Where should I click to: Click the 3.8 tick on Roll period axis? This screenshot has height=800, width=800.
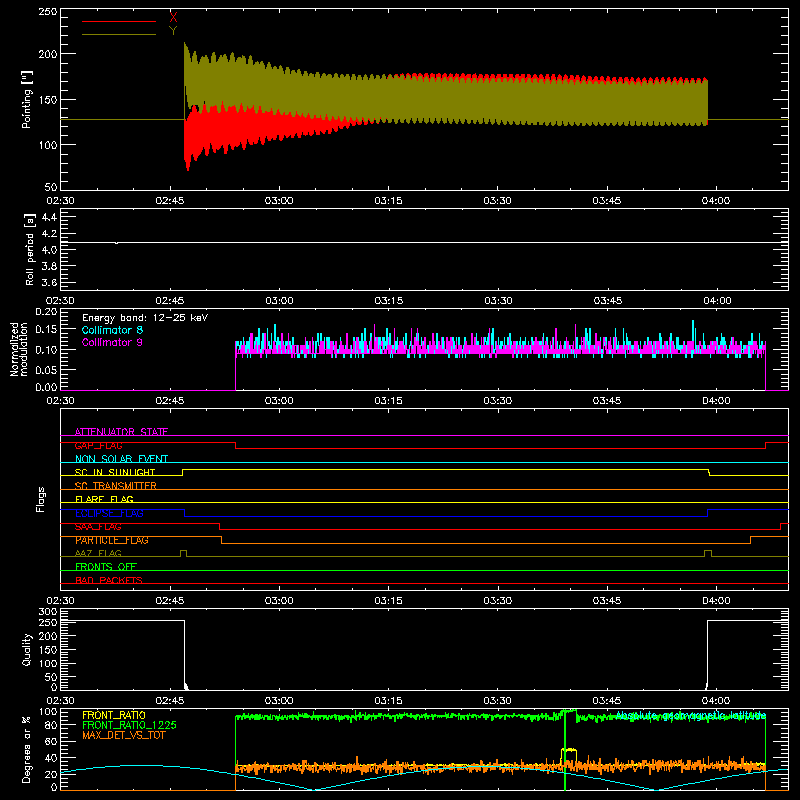49,266
